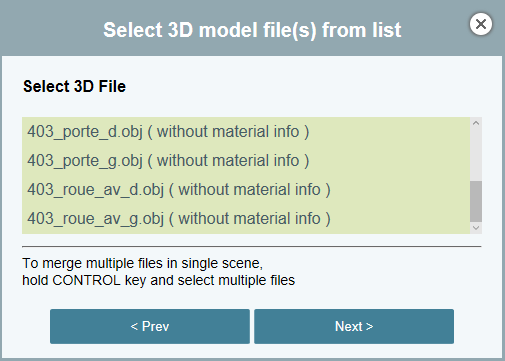This screenshot has height=361, width=505.
Task: Click the 'hold CONTROL key' instruction line
Action: pyautogui.click(x=159, y=280)
